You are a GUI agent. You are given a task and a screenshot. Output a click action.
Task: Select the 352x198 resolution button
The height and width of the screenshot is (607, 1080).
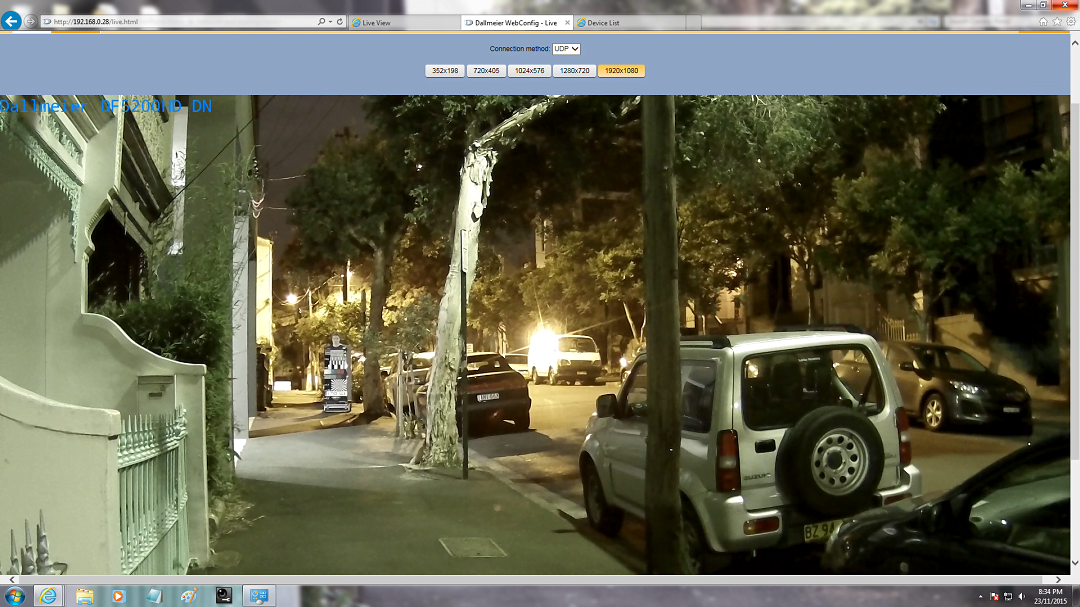[444, 71]
